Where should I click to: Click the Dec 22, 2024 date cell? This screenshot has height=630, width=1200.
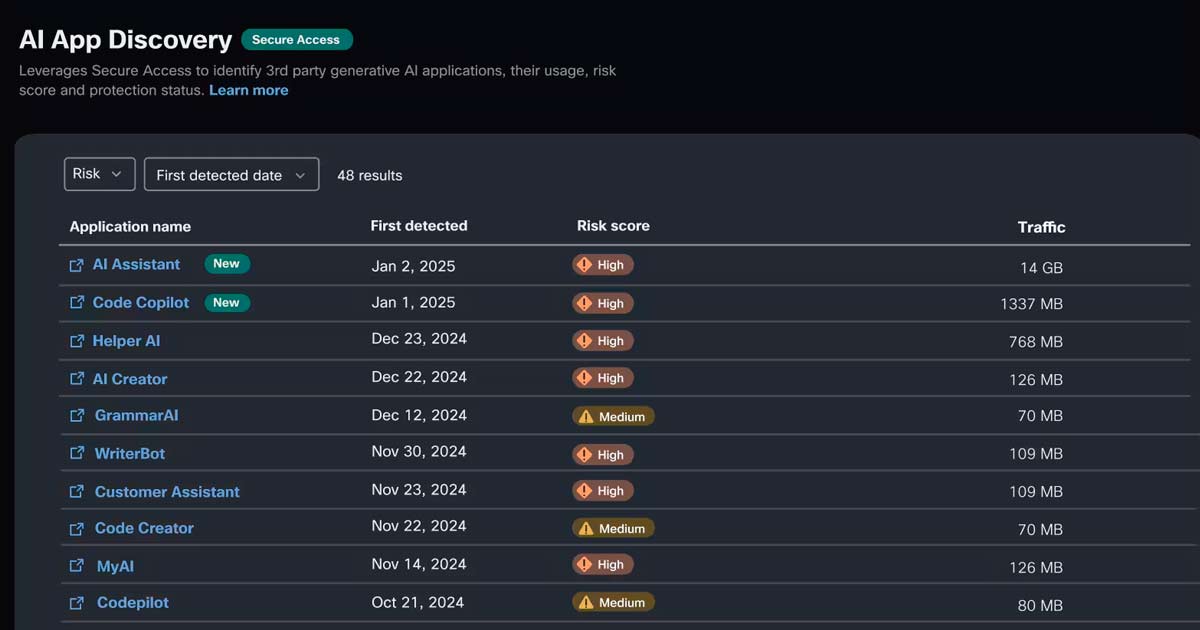(x=419, y=377)
